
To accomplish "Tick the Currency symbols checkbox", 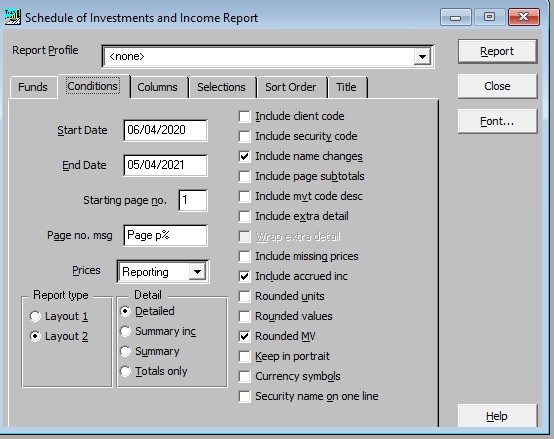I will pyautogui.click(x=244, y=376).
